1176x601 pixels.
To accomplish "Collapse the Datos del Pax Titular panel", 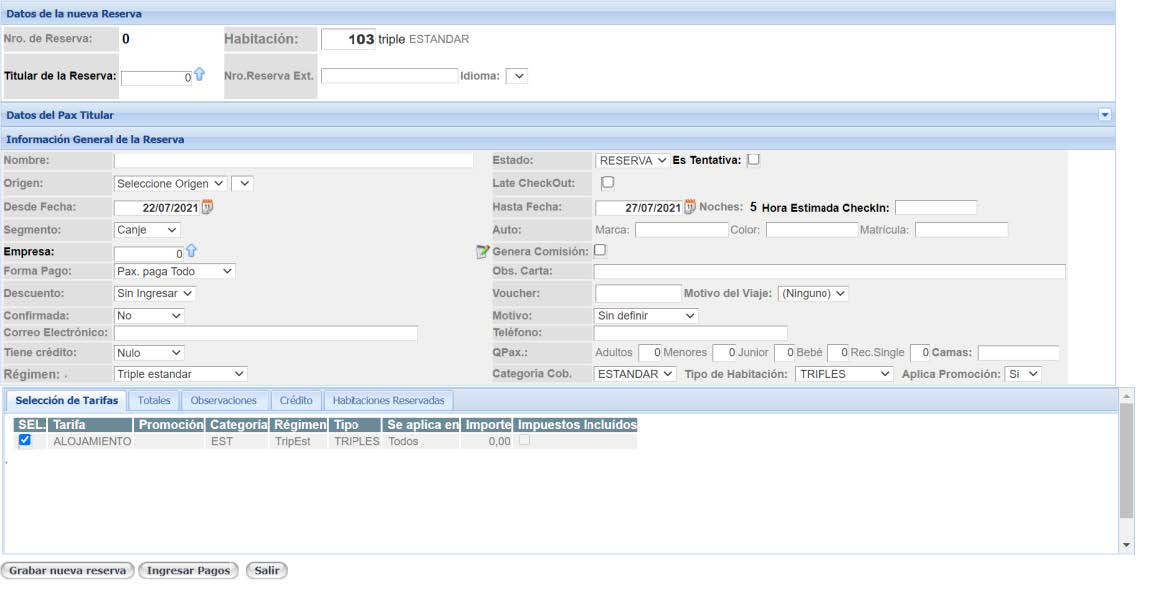I will pos(1105,115).
